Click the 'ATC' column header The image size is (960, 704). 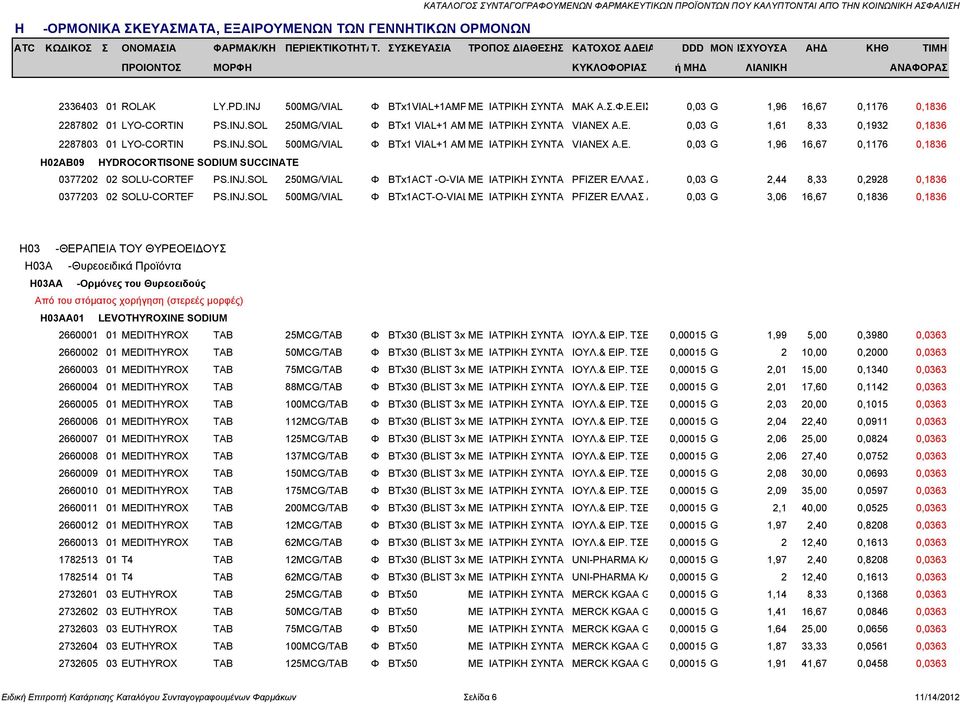(x=24, y=48)
